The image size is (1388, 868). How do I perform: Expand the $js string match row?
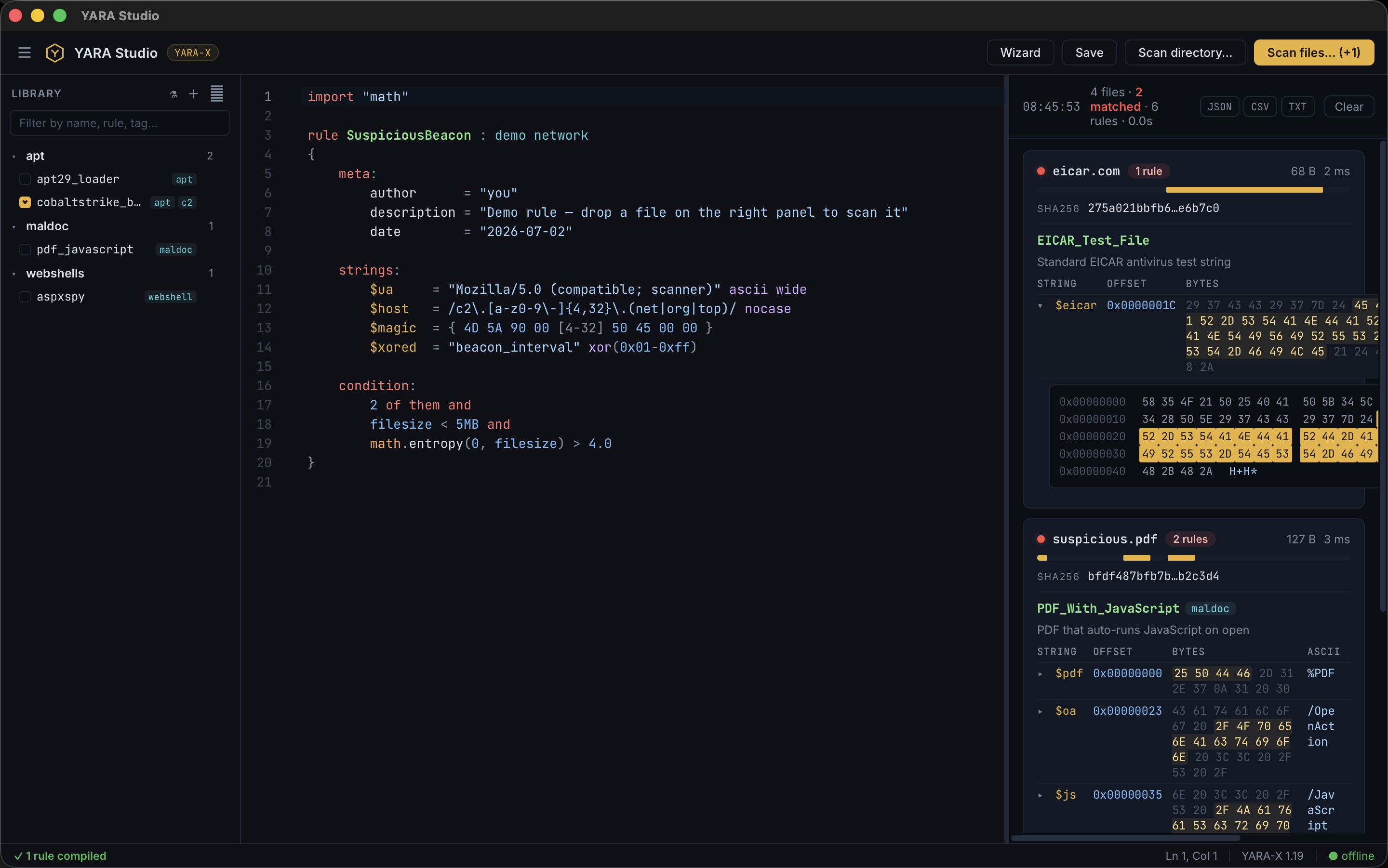pos(1040,795)
